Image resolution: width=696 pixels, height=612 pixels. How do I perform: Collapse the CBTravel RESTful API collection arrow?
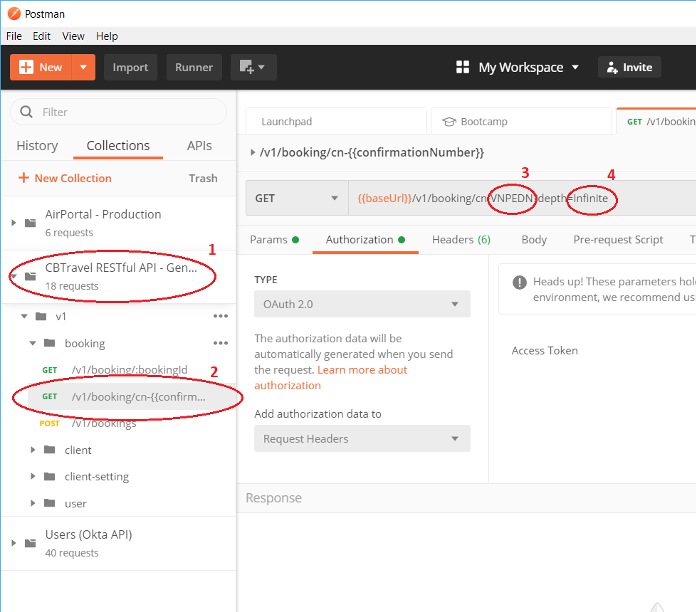click(x=13, y=276)
